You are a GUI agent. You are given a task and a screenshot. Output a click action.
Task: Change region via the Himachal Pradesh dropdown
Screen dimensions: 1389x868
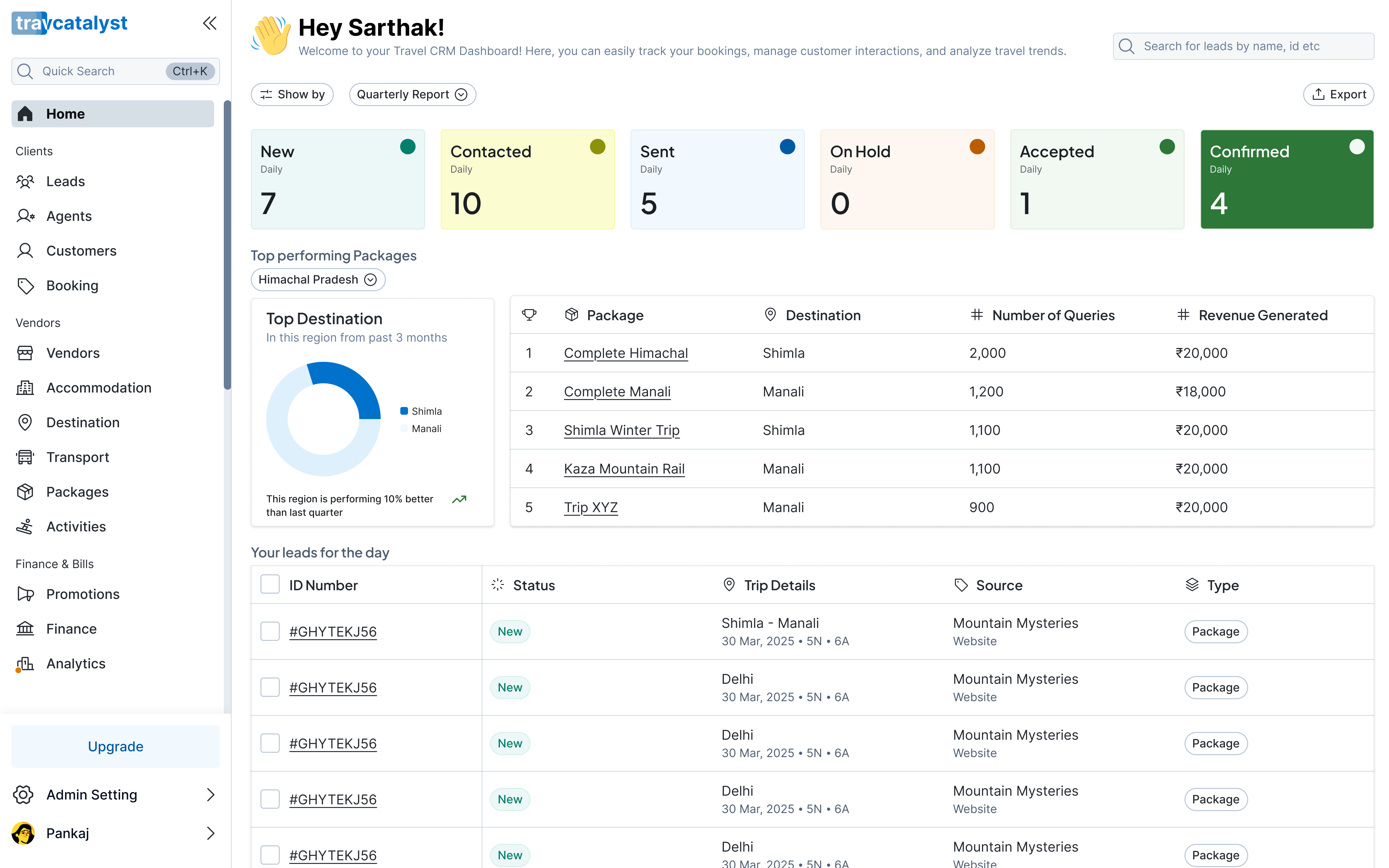(317, 280)
